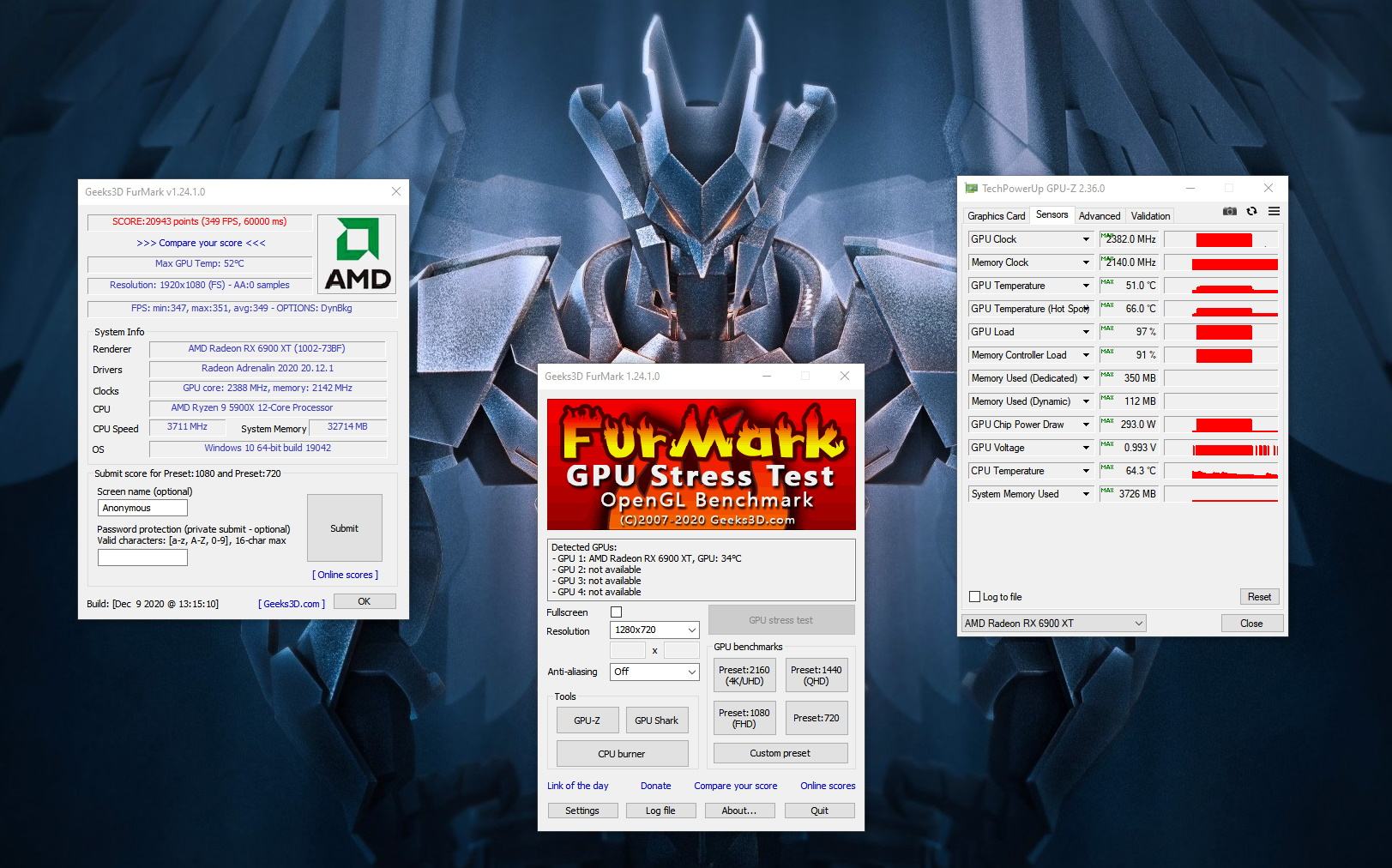Image resolution: width=1392 pixels, height=868 pixels.
Task: Click the Submit score button
Action: click(x=344, y=528)
